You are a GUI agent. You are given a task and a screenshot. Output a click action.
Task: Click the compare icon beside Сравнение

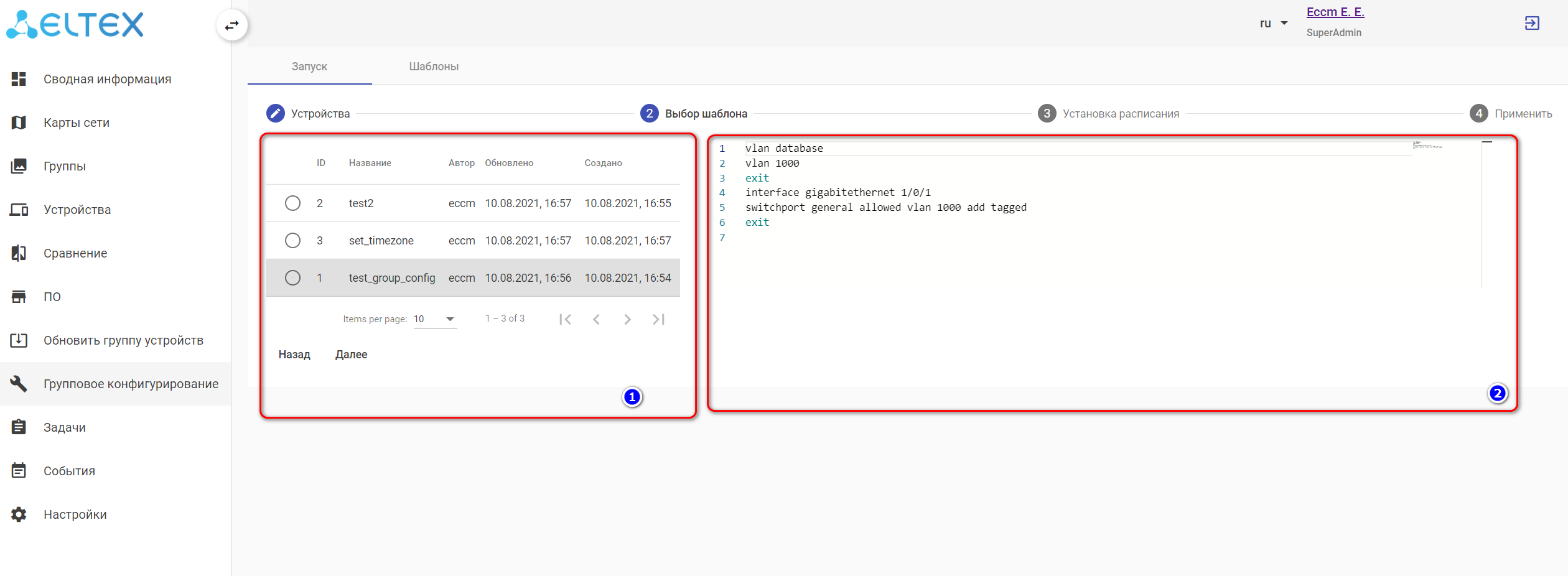tap(19, 253)
